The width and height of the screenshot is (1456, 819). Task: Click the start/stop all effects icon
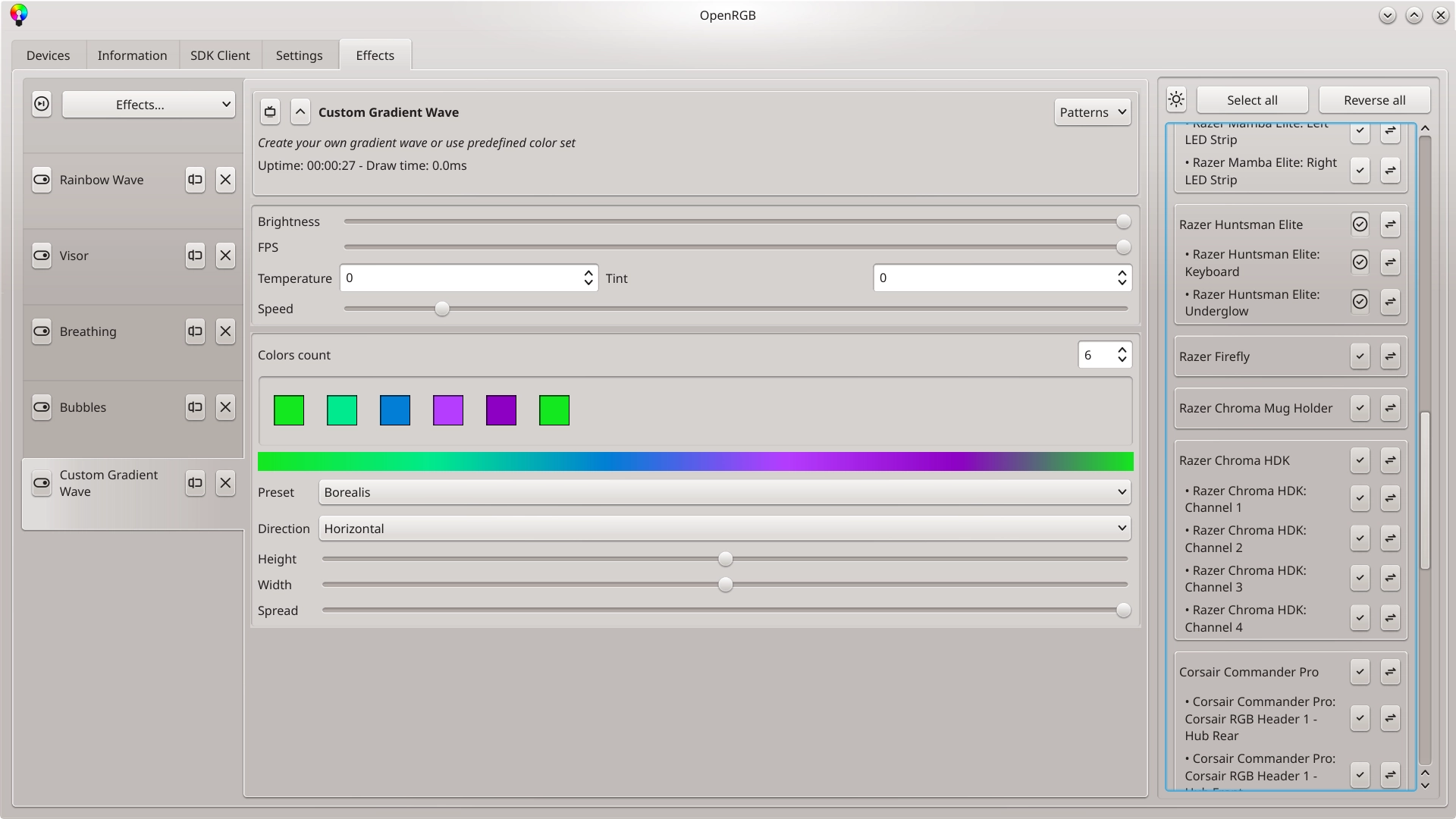coord(42,104)
